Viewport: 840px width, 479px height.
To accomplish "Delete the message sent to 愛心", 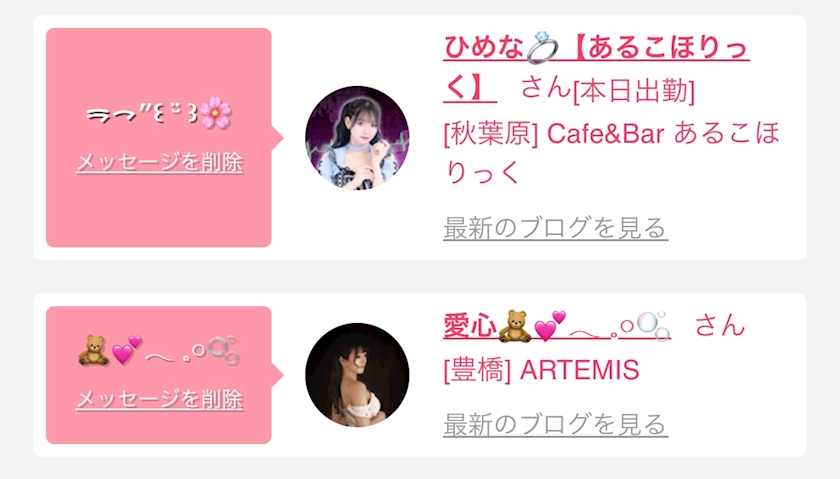I will click(x=160, y=399).
